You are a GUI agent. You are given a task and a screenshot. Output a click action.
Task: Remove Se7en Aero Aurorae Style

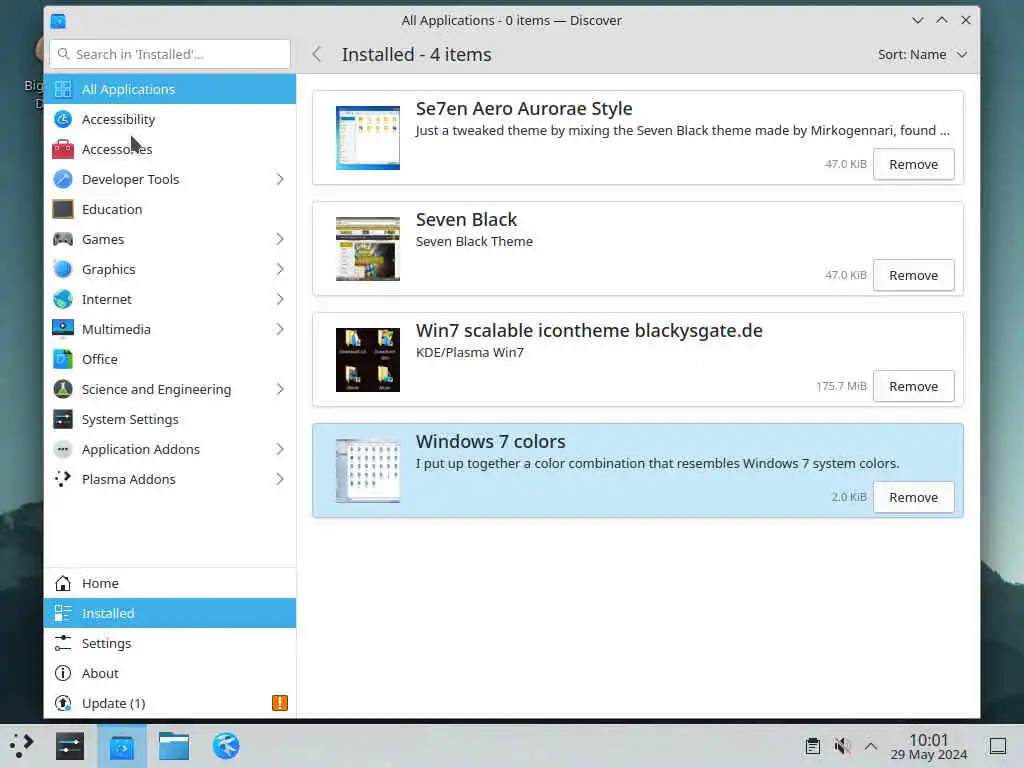pos(913,164)
